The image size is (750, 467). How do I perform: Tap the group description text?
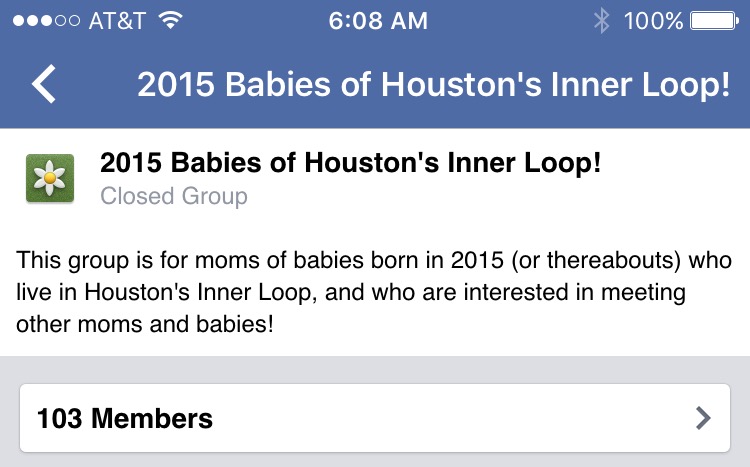click(374, 292)
